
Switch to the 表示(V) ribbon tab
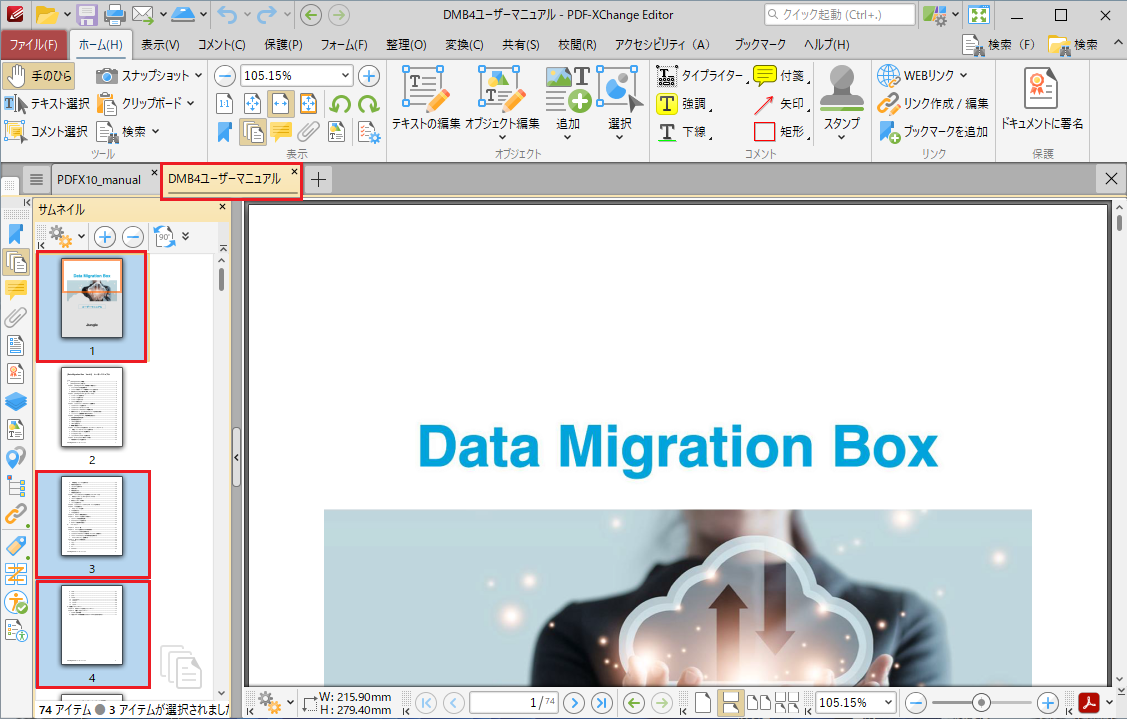pyautogui.click(x=160, y=45)
